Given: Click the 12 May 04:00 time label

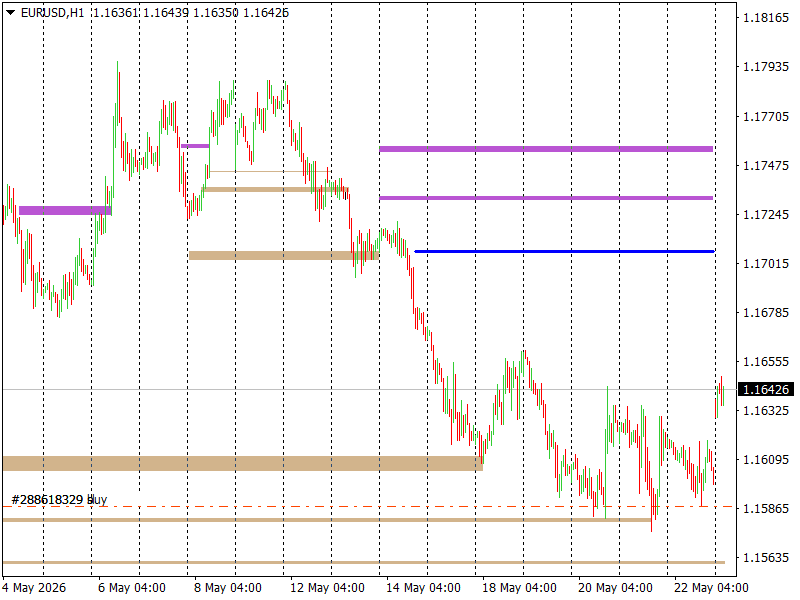Looking at the screenshot, I should [x=327, y=588].
